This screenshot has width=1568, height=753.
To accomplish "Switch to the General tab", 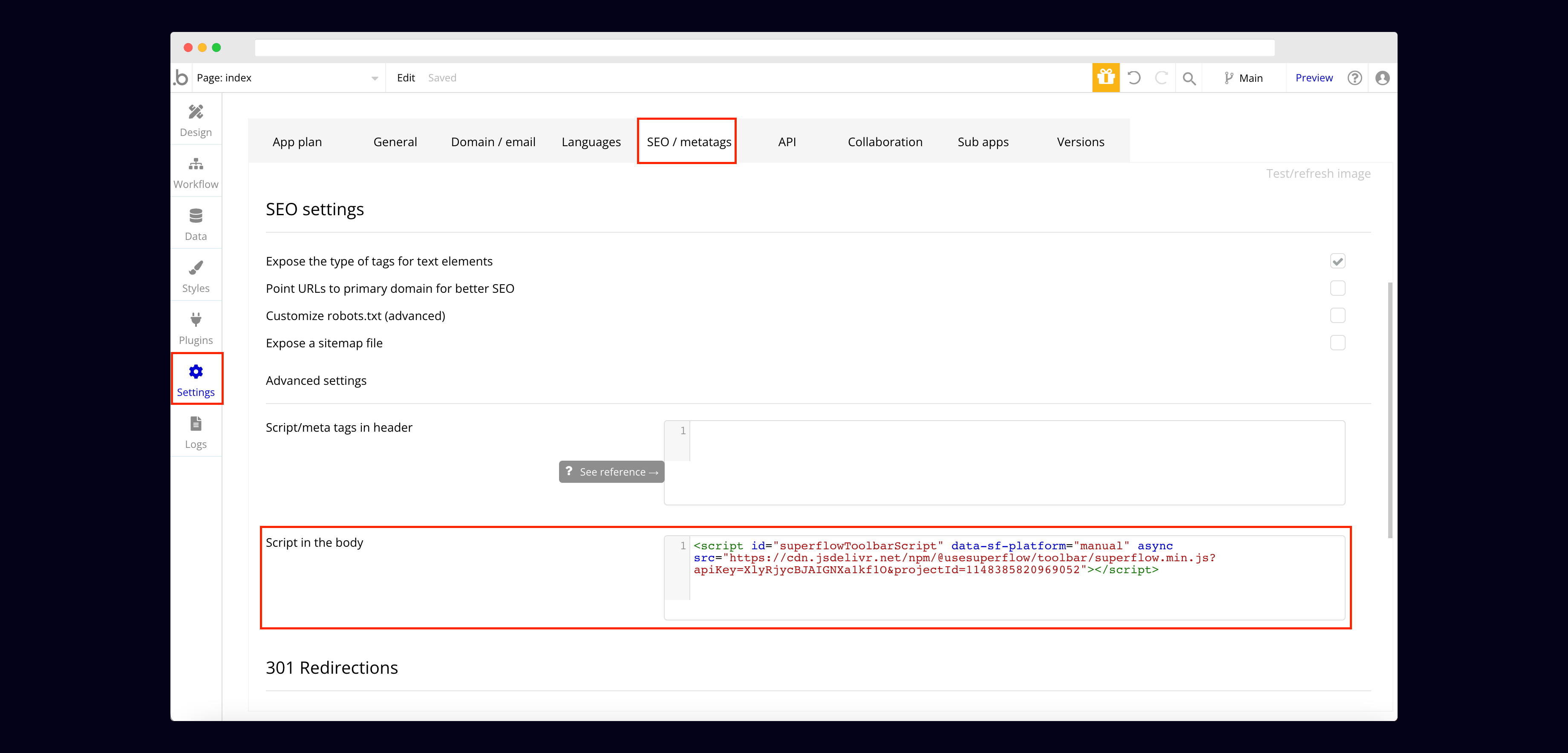I will tap(395, 142).
